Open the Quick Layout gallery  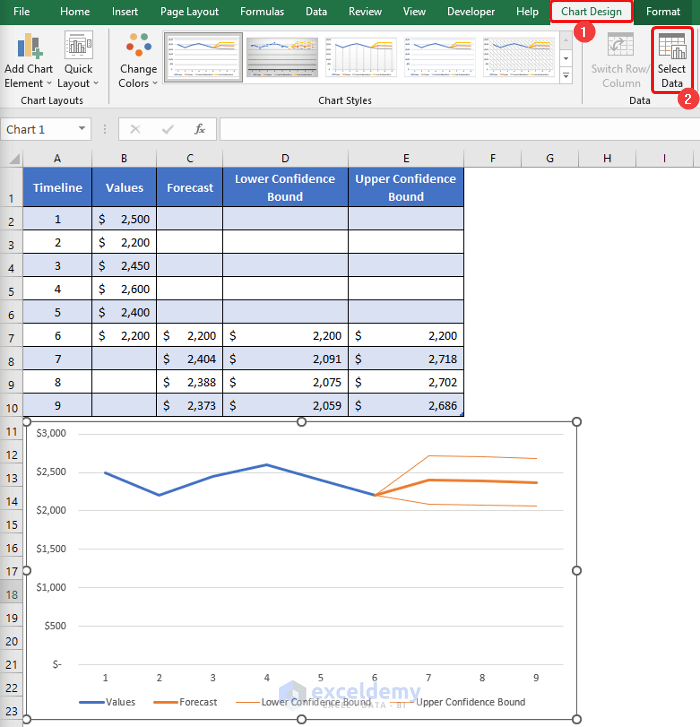[77, 60]
